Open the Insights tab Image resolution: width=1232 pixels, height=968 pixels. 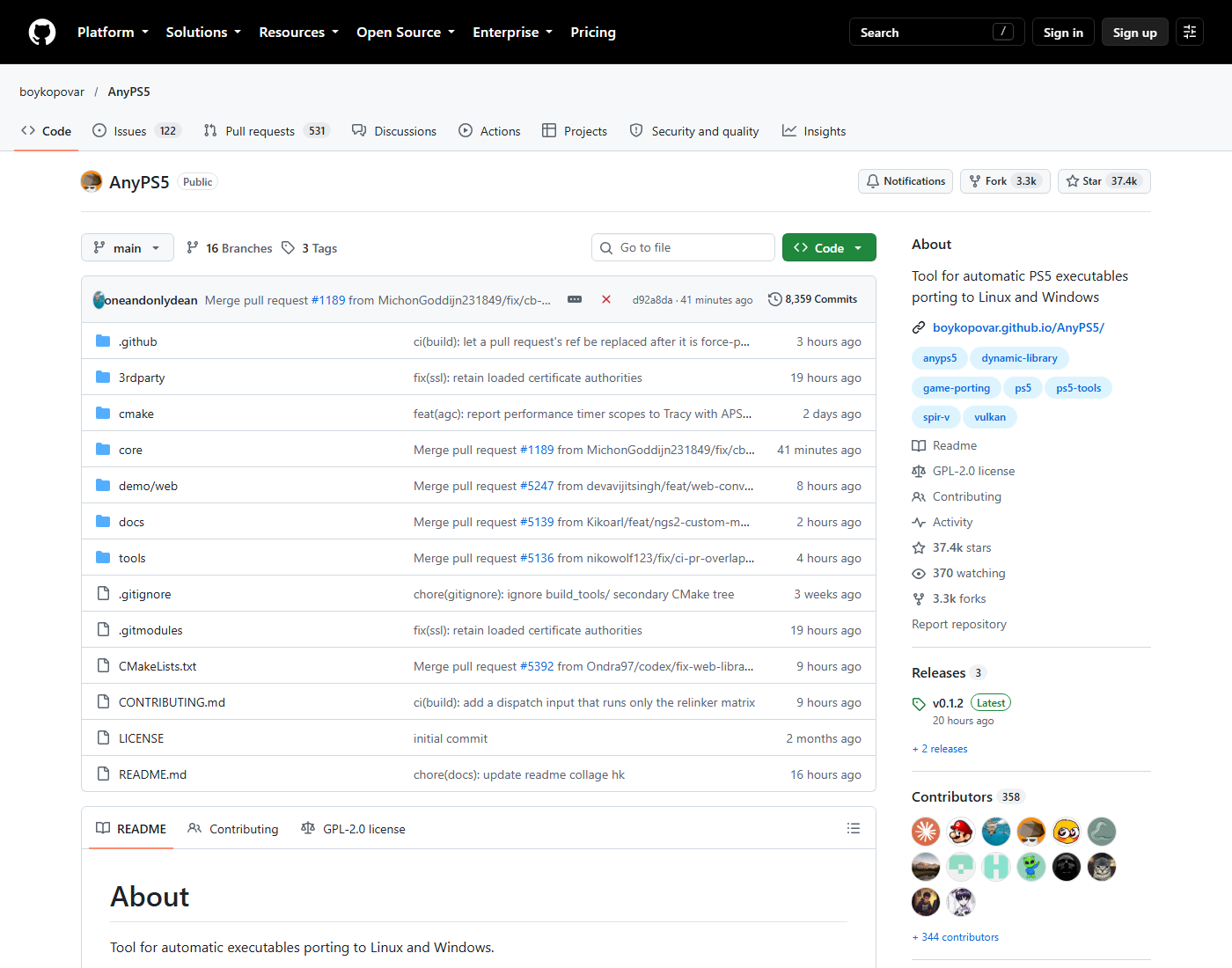(814, 131)
